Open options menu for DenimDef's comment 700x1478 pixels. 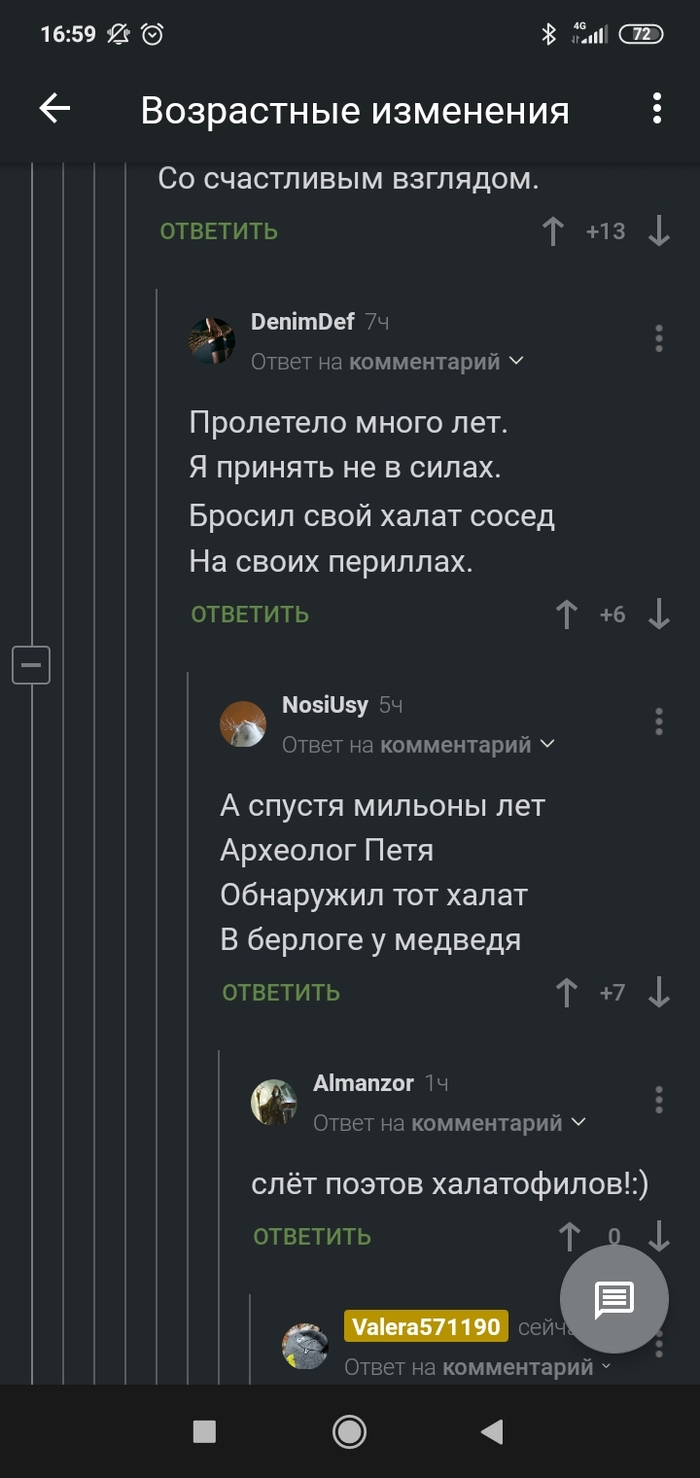coord(658,339)
